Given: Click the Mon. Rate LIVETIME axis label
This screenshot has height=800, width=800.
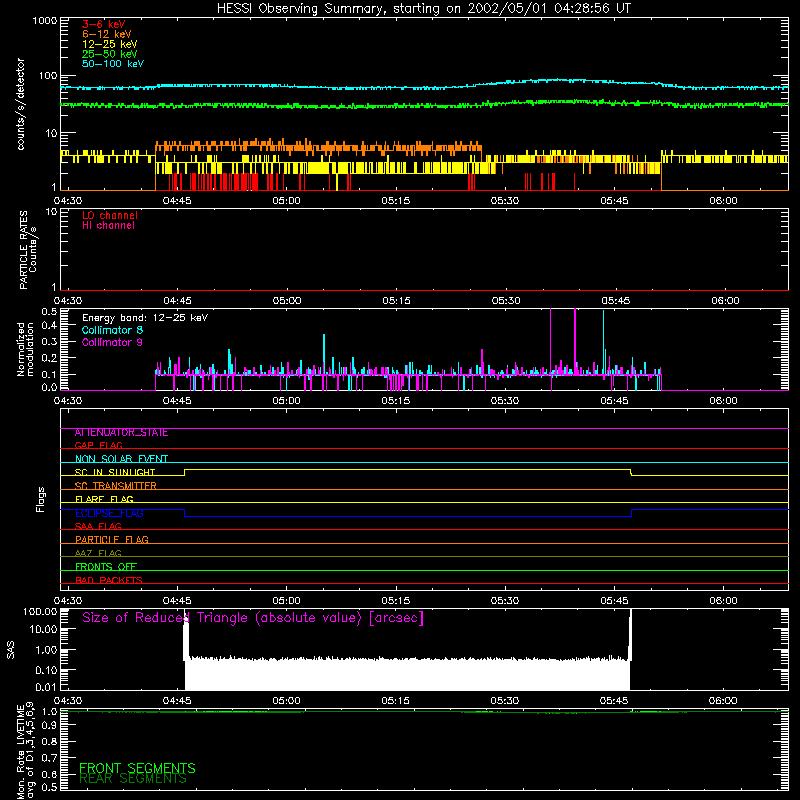Looking at the screenshot, I should (x=25, y=751).
